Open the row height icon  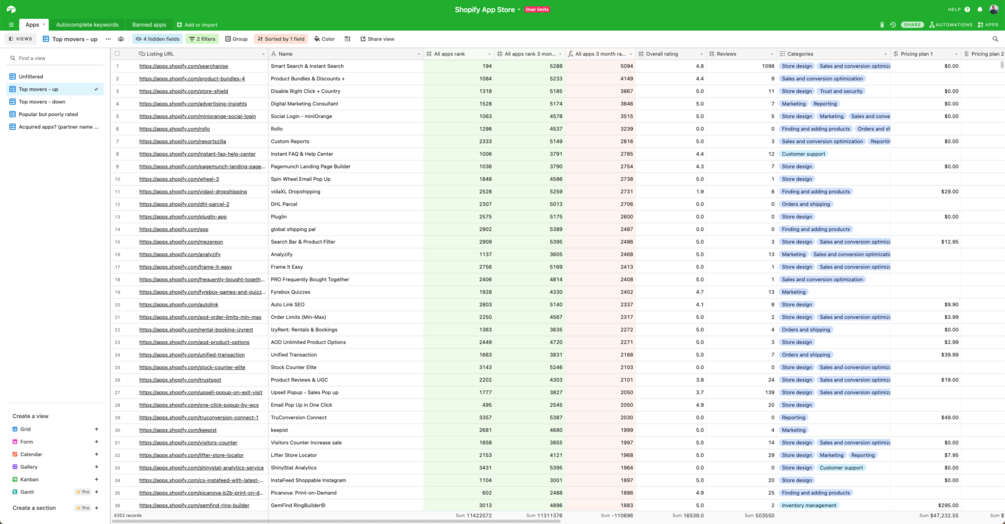pyautogui.click(x=347, y=39)
